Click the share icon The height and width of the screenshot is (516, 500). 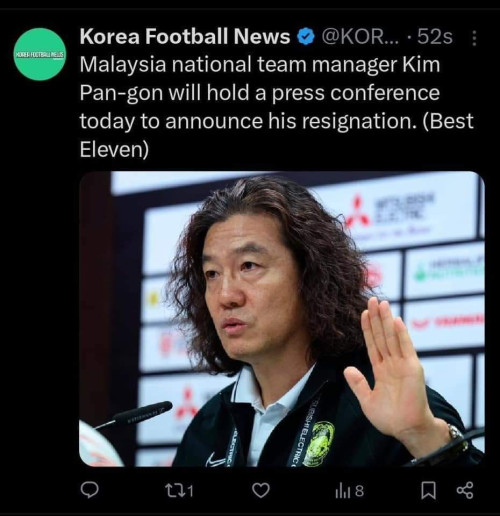pyautogui.click(x=465, y=490)
